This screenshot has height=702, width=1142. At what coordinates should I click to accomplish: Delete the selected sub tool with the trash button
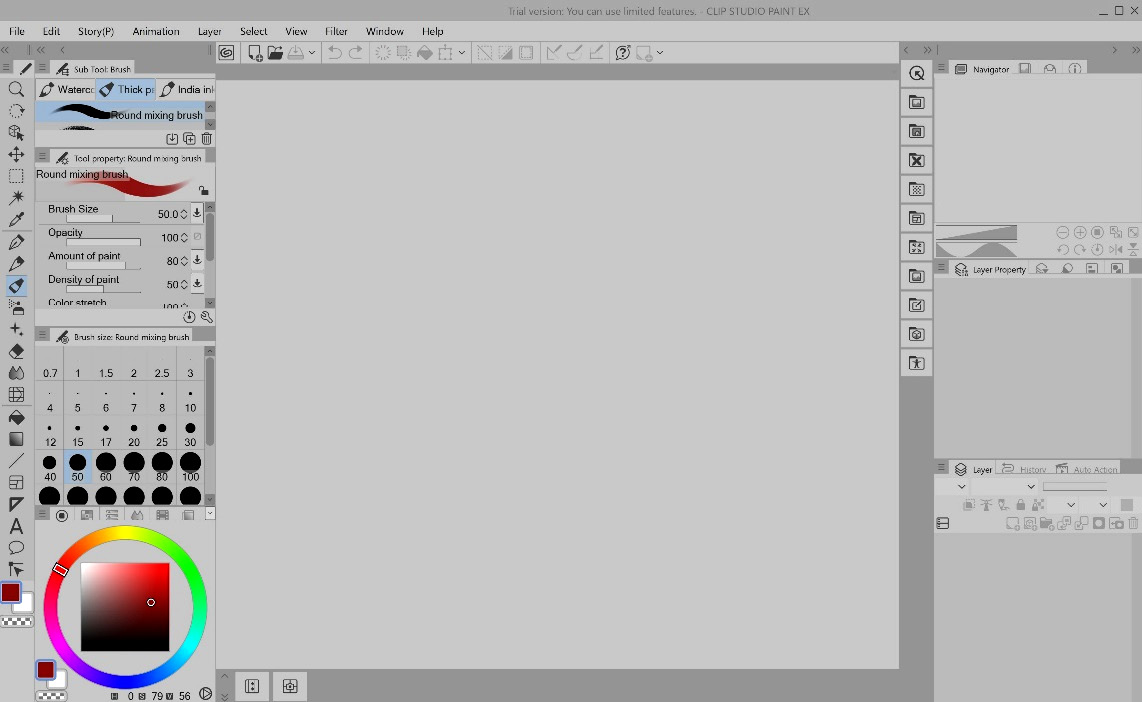point(206,139)
